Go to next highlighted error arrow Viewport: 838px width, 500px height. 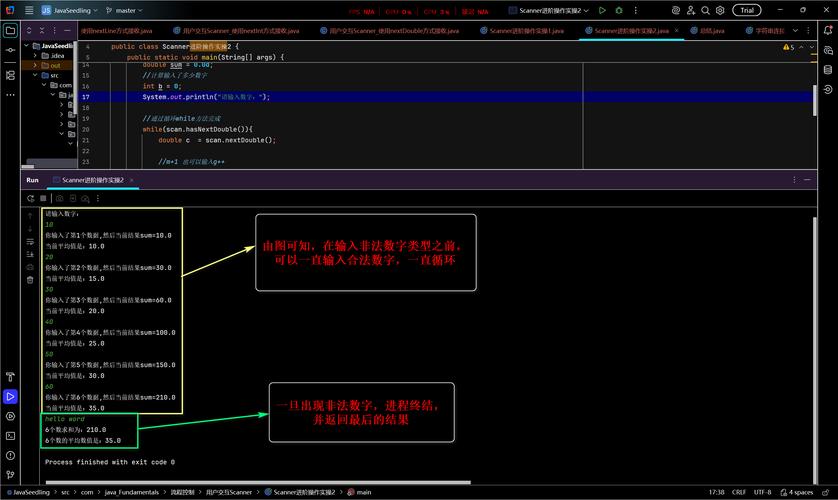tap(812, 47)
